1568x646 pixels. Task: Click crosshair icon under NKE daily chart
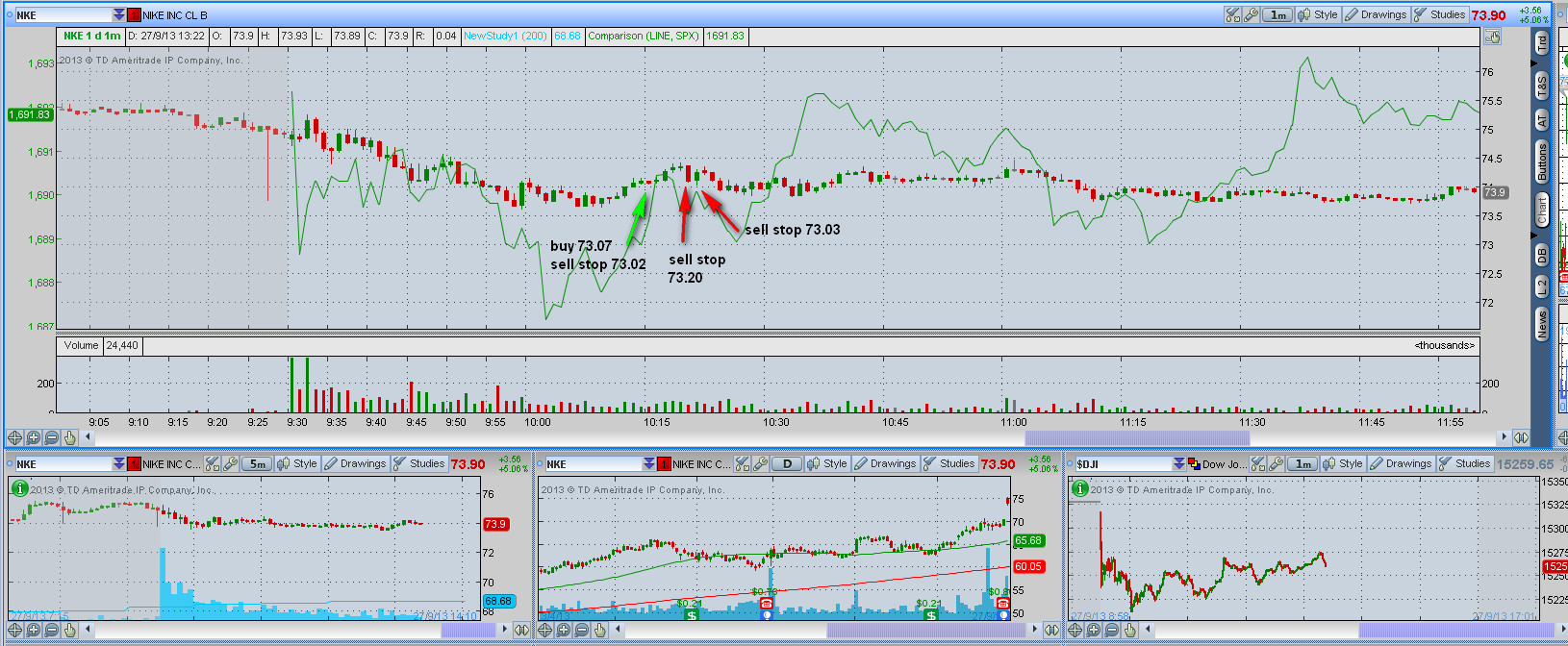(545, 631)
